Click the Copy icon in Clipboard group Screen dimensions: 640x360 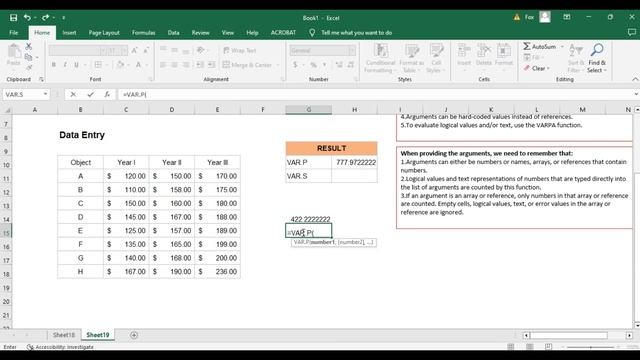point(29,57)
